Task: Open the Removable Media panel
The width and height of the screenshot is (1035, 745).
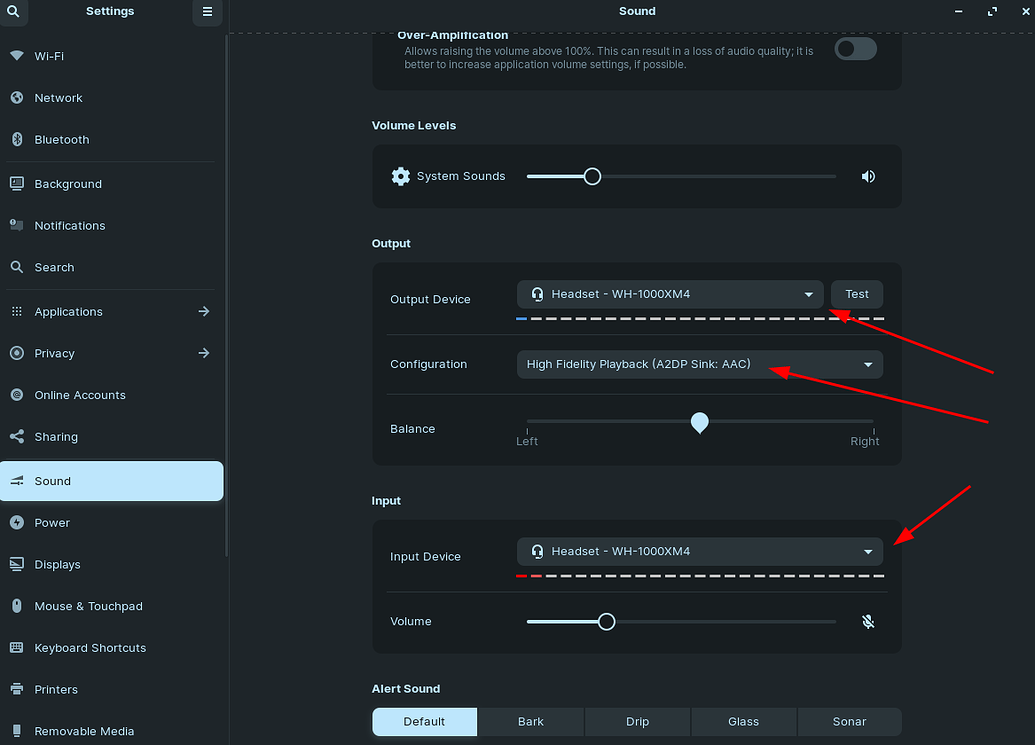Action: pyautogui.click(x=112, y=730)
